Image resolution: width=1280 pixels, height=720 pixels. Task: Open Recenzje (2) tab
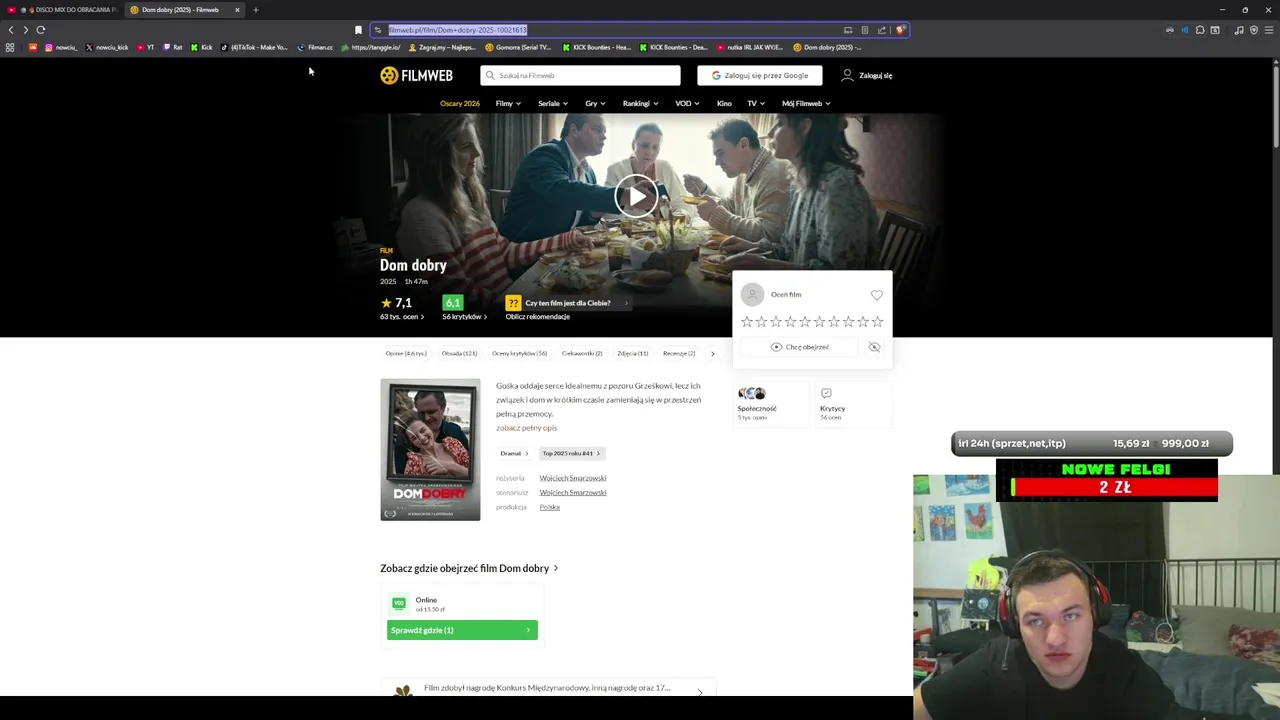pos(679,353)
